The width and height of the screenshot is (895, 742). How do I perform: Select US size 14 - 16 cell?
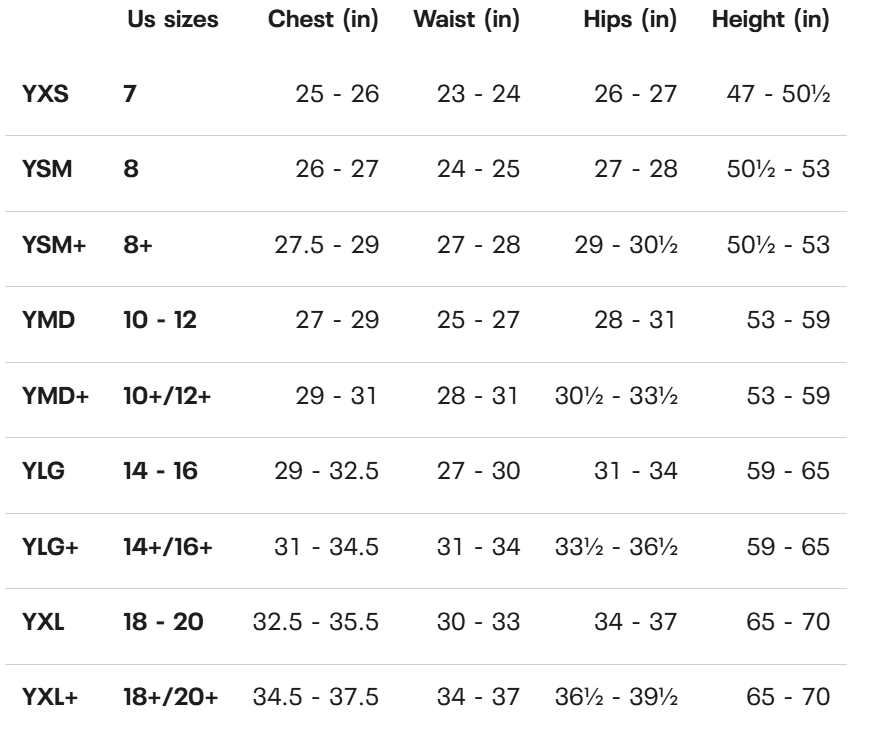(x=160, y=471)
